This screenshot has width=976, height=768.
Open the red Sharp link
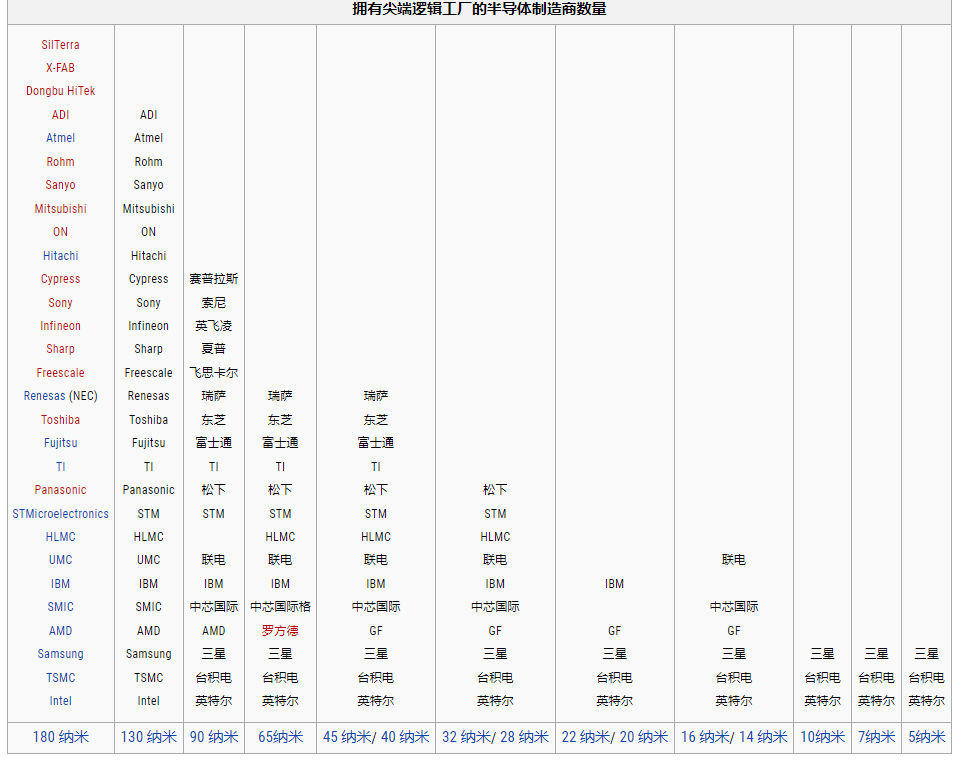pos(60,349)
